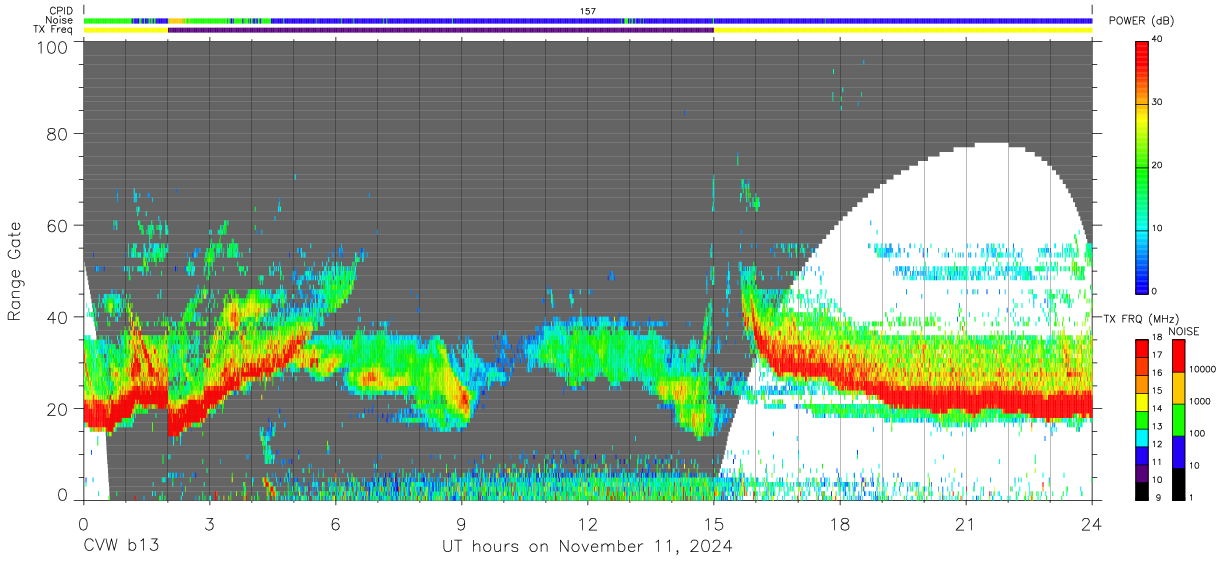The image size is (1228, 567).
Task: Click x-axis tick label '15'
Action: click(714, 523)
